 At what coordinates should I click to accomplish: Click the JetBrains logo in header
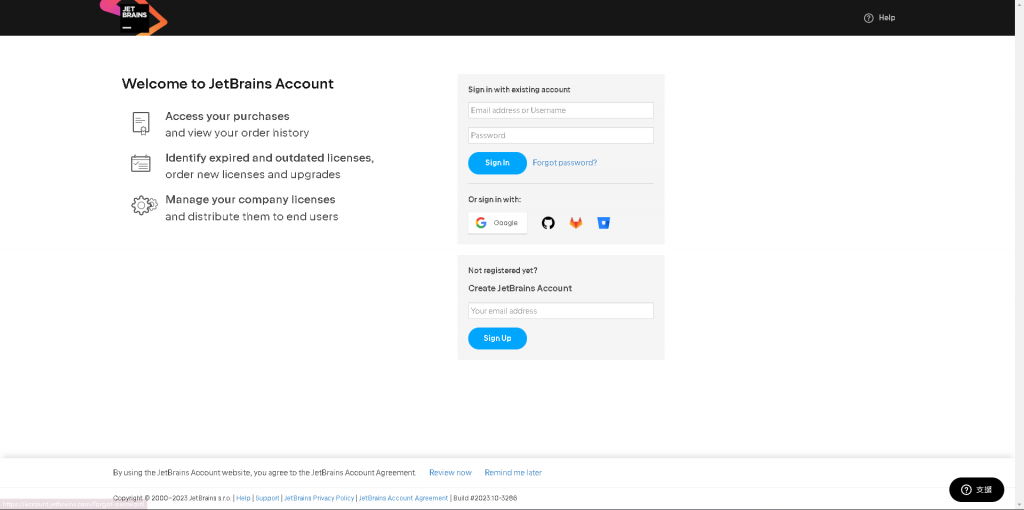[x=134, y=16]
